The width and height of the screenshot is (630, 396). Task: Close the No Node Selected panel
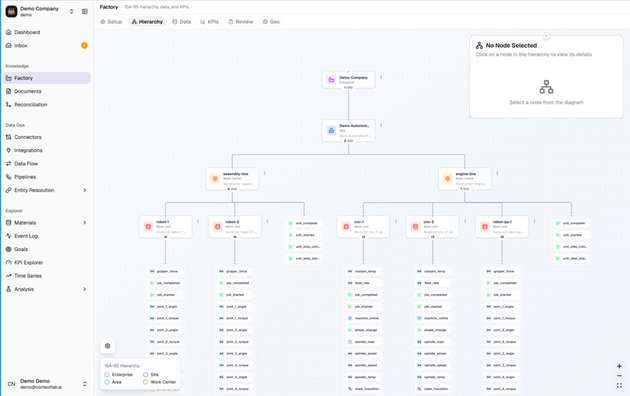[x=546, y=36]
